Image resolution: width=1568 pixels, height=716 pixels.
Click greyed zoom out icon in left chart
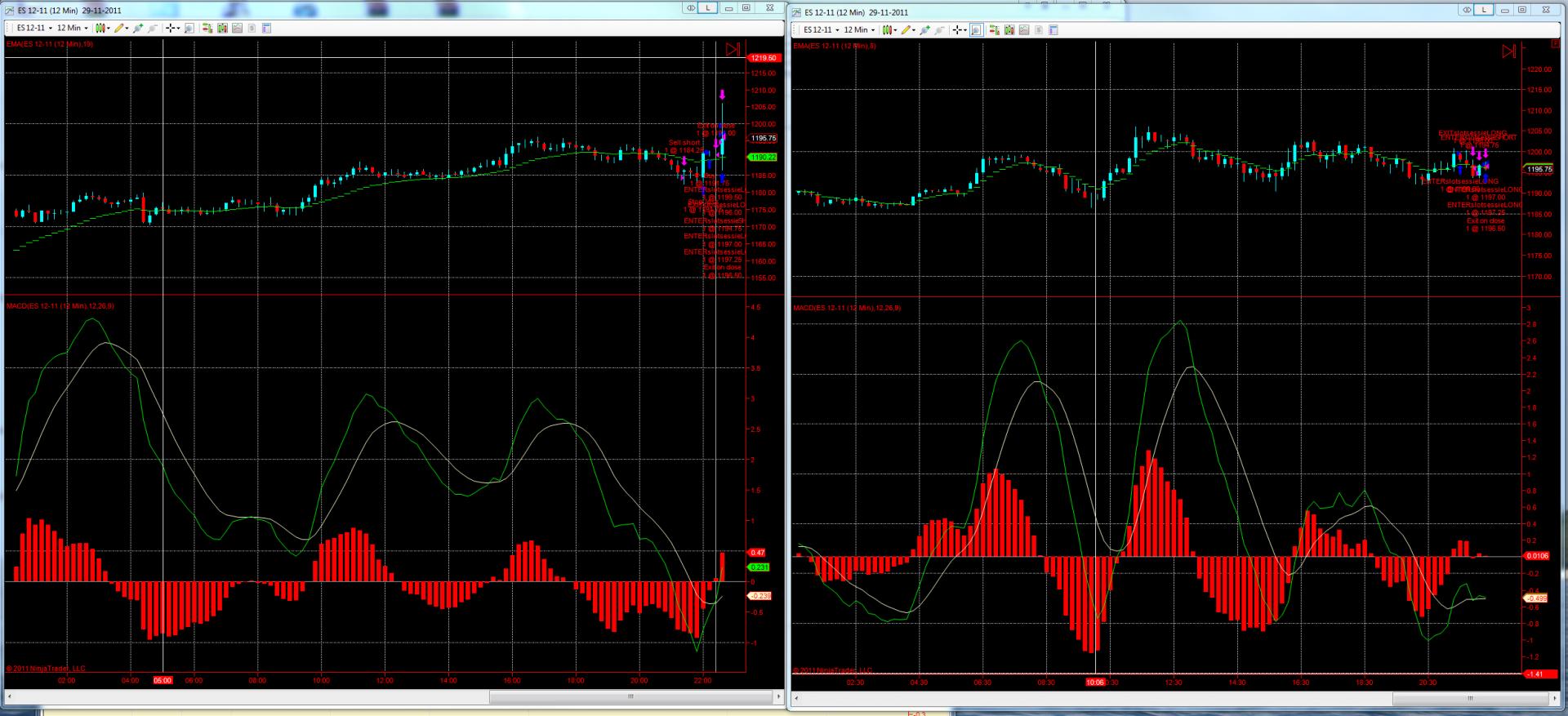click(x=153, y=29)
